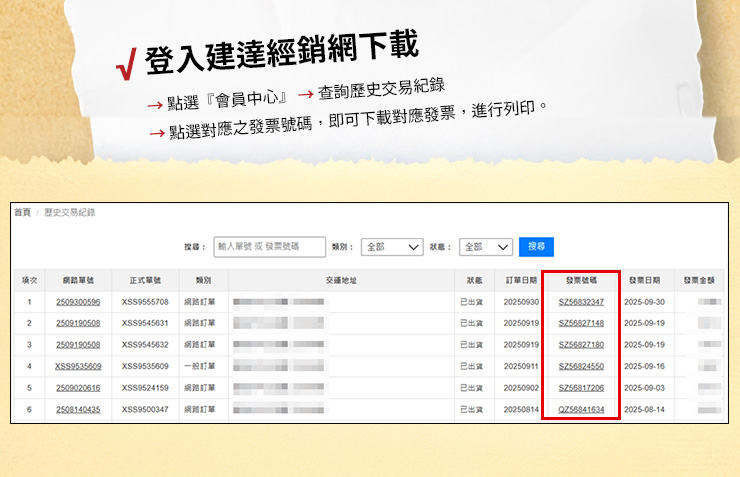Click the 首頁 breadcrumb link
740x477 pixels.
coord(22,213)
